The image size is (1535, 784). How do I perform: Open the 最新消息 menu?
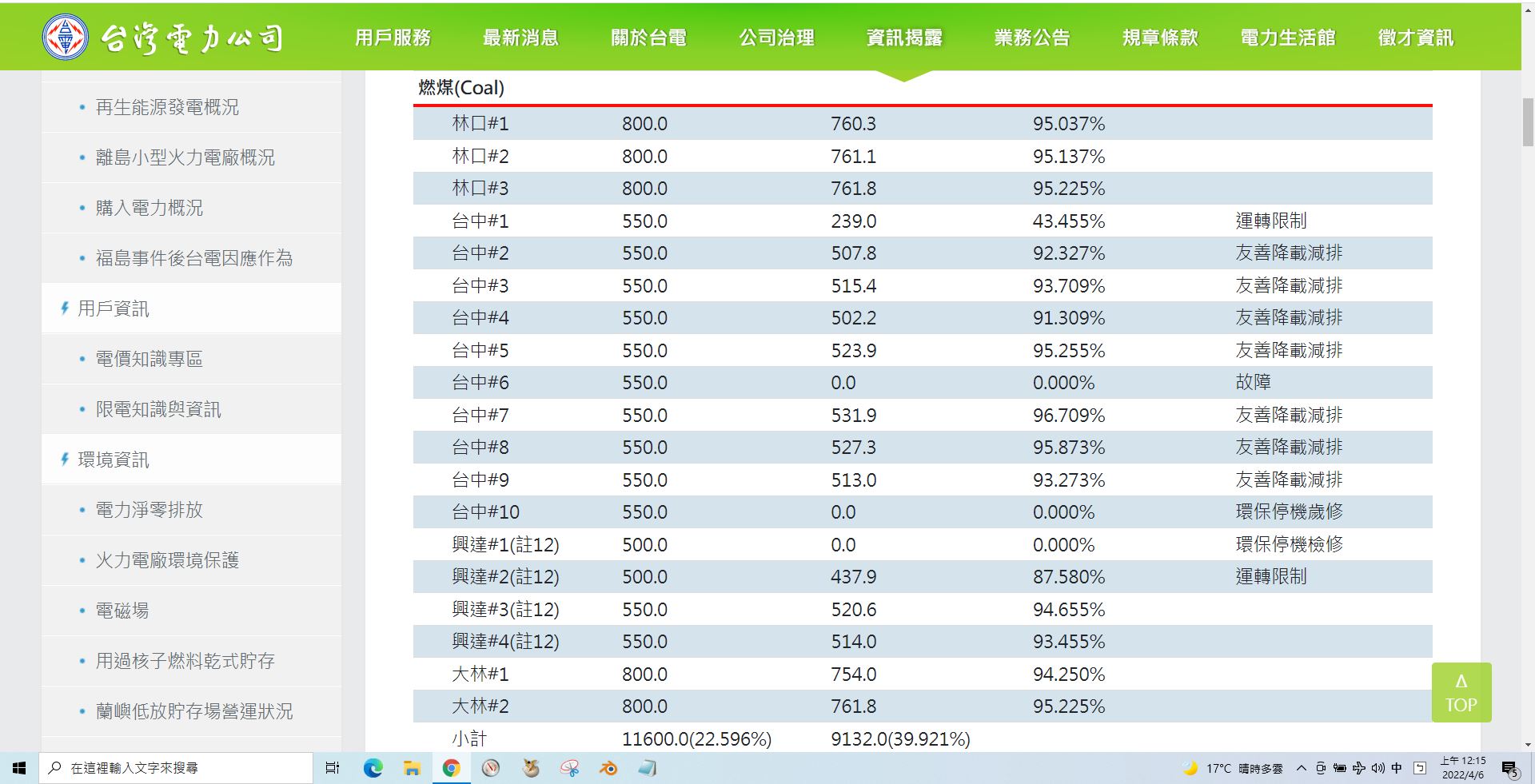520,38
